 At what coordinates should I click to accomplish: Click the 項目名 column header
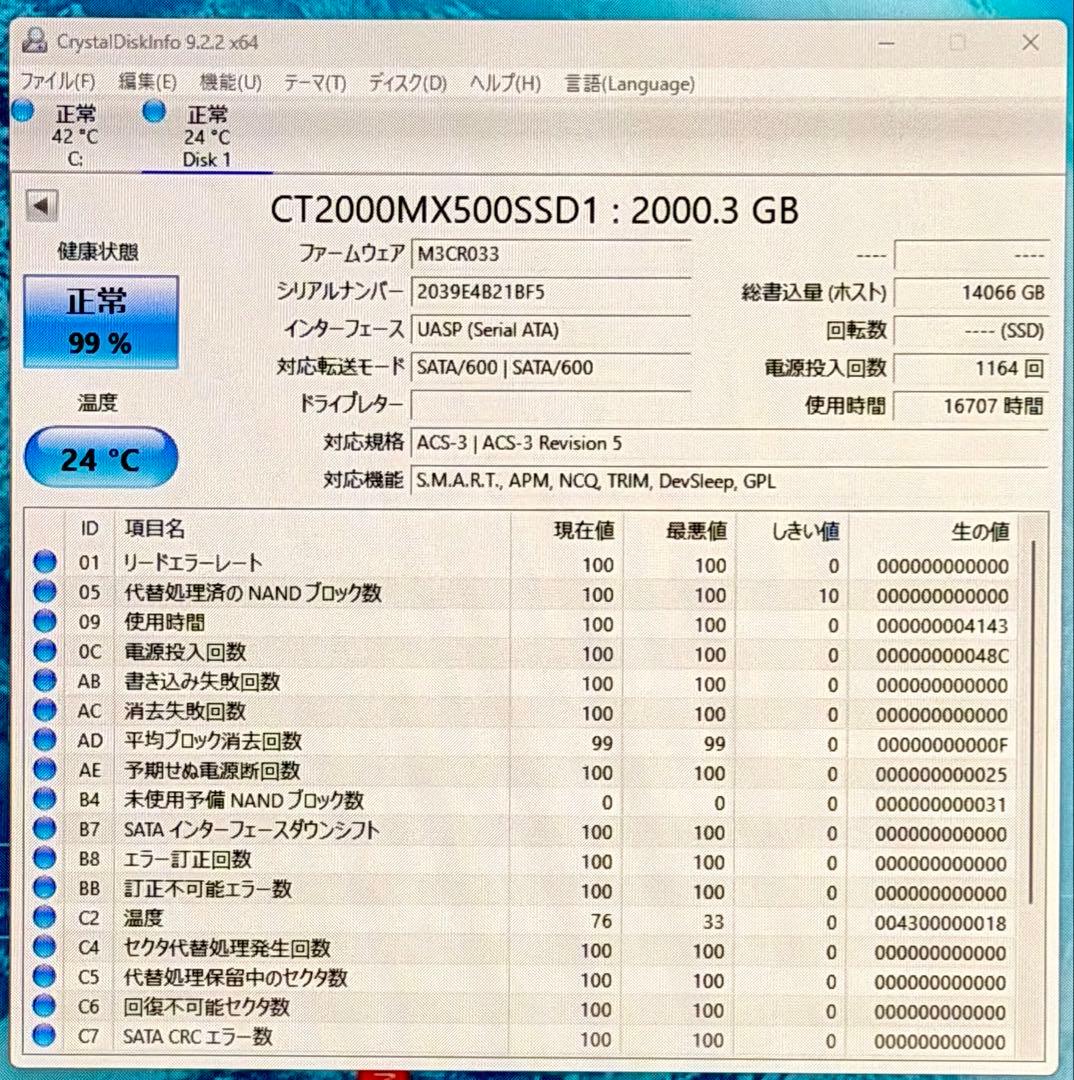[154, 529]
